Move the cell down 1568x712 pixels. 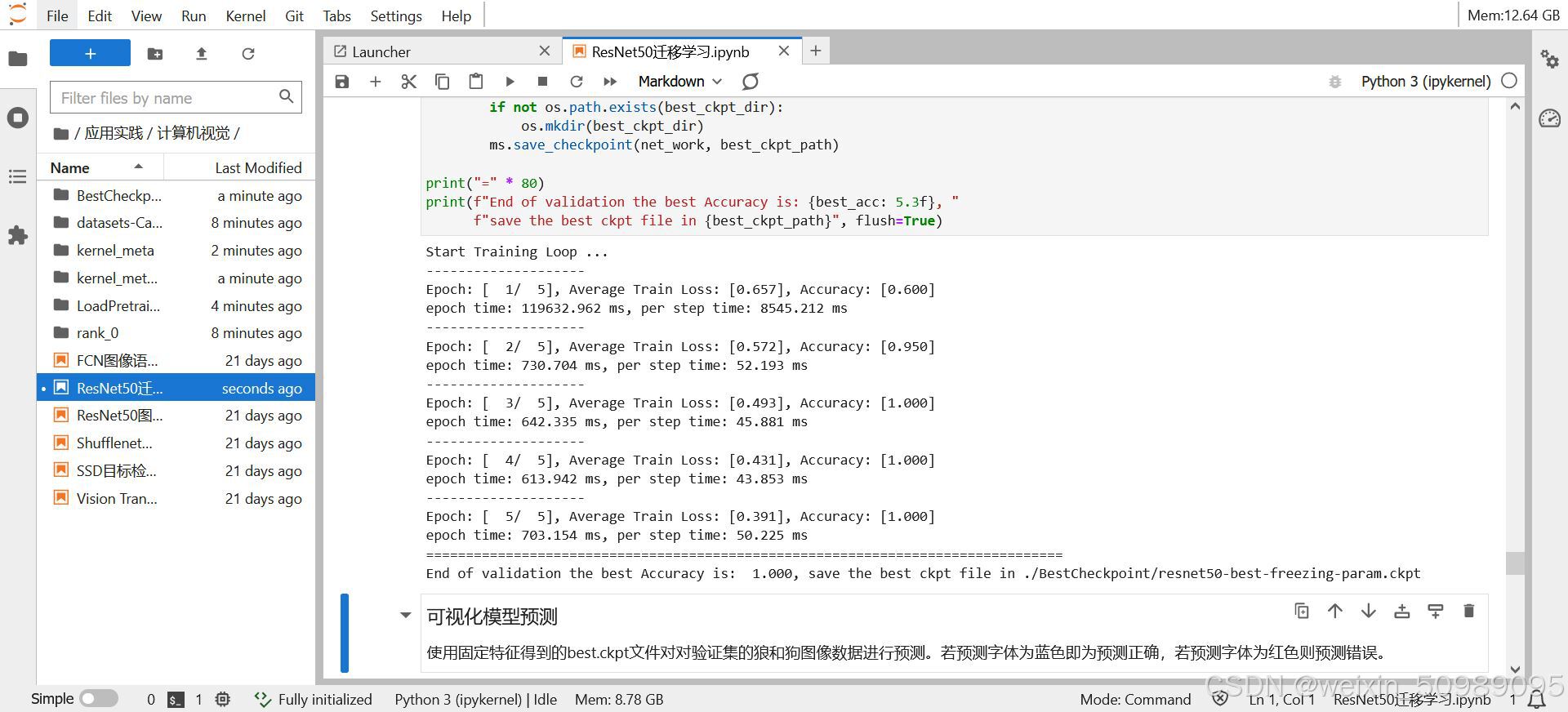point(1369,611)
